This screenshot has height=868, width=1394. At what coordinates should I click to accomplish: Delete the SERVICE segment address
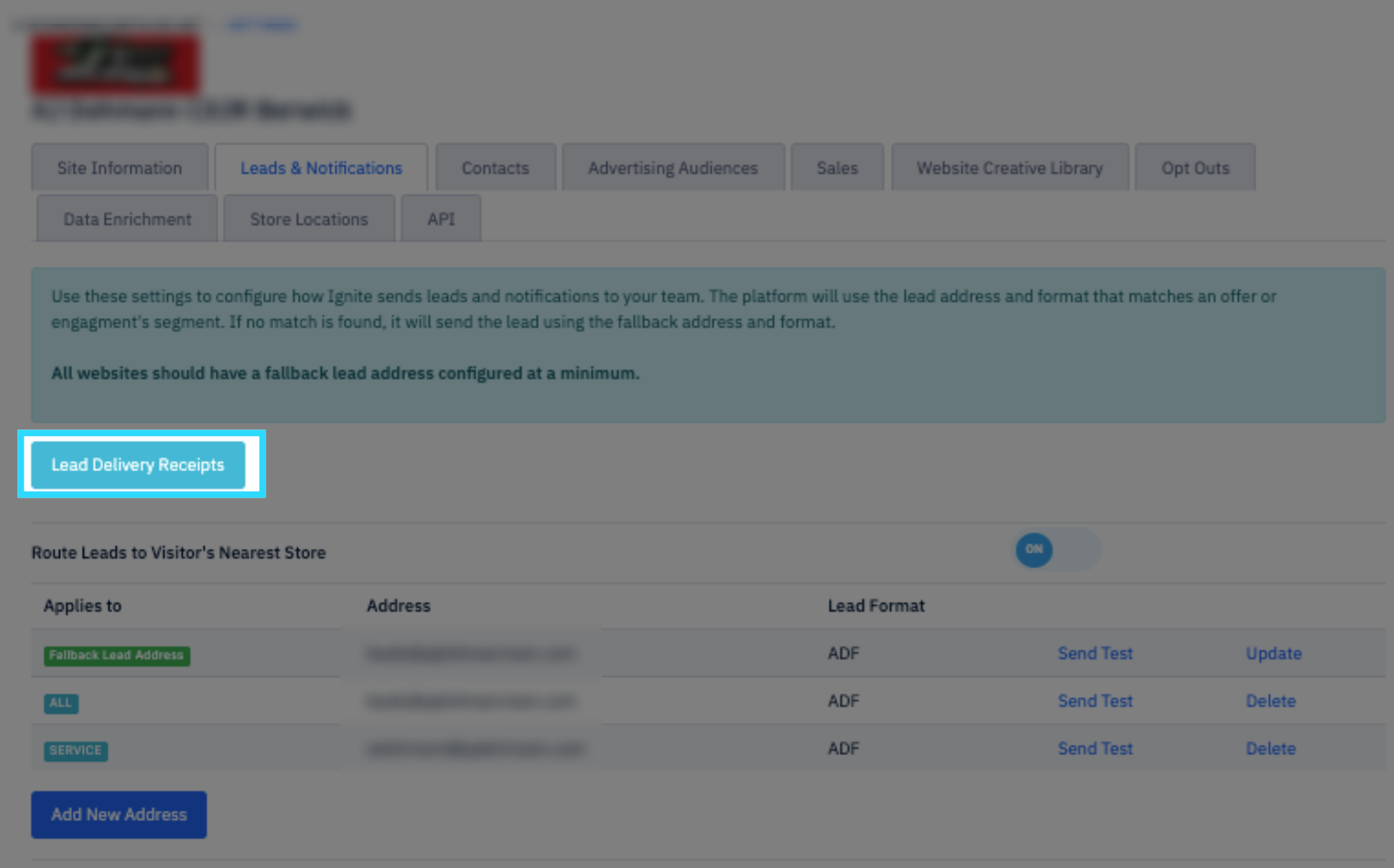(1271, 748)
